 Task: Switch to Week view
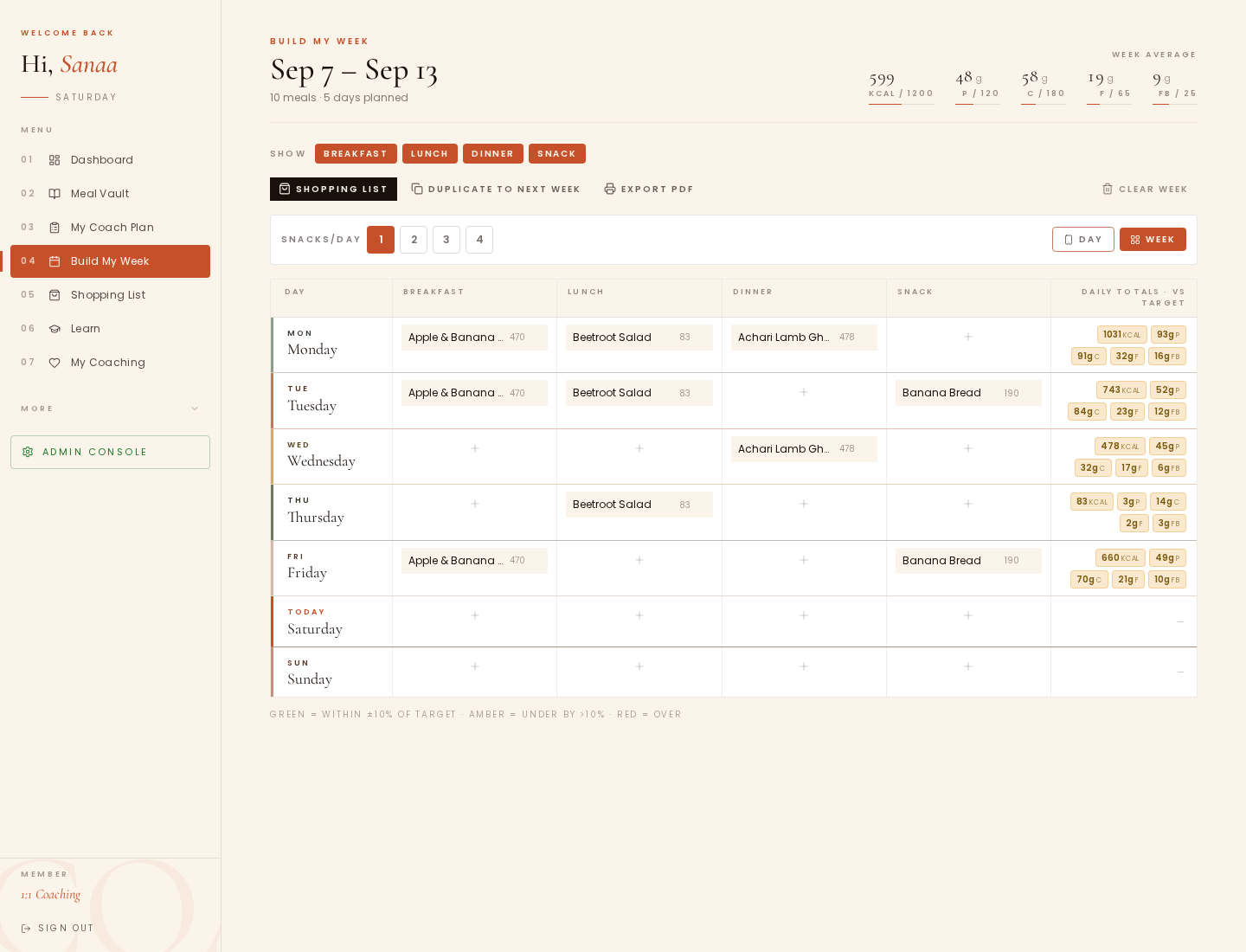pyautogui.click(x=1153, y=240)
